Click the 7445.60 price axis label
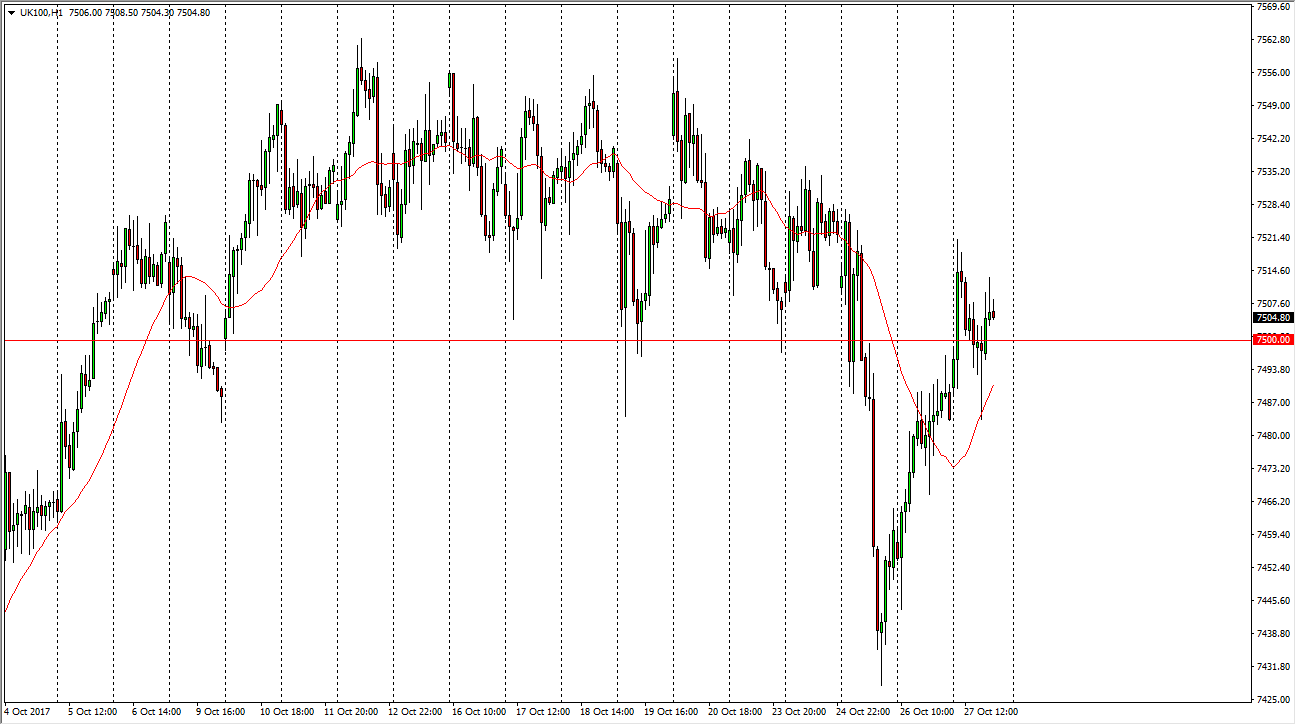The image size is (1296, 725). pyautogui.click(x=1272, y=600)
